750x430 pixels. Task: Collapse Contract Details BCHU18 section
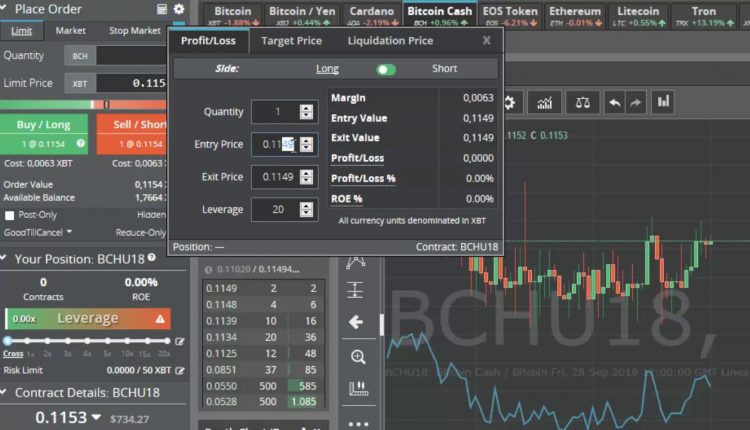point(4,392)
